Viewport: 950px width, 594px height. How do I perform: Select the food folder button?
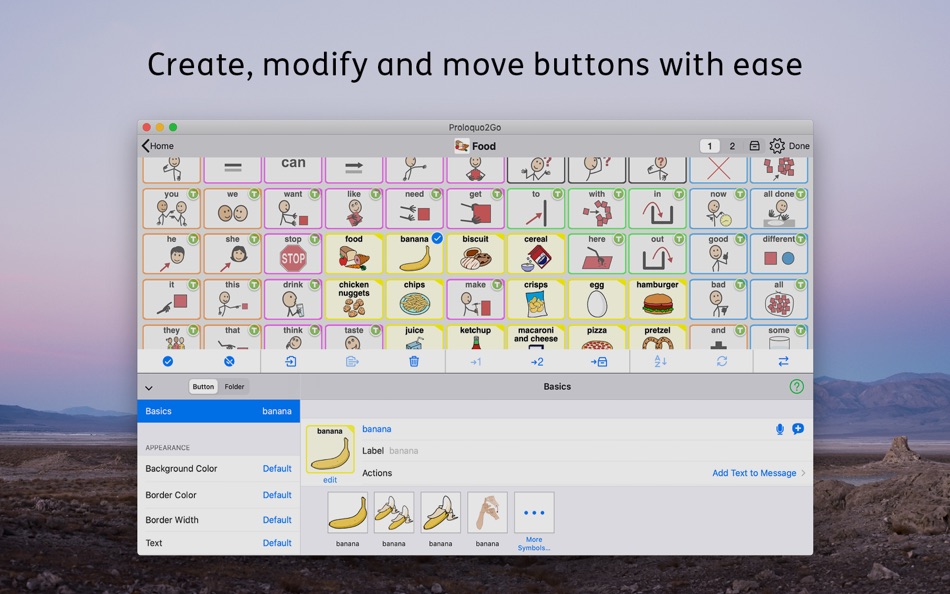point(354,253)
